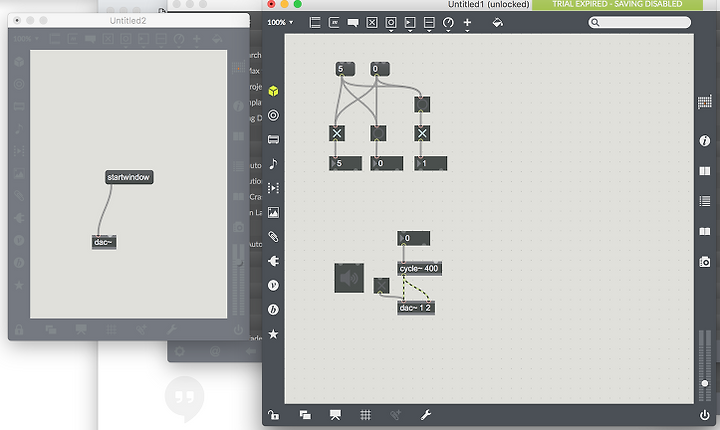Open the console list icon in right sidebar
This screenshot has height=430, width=720.
[704, 201]
